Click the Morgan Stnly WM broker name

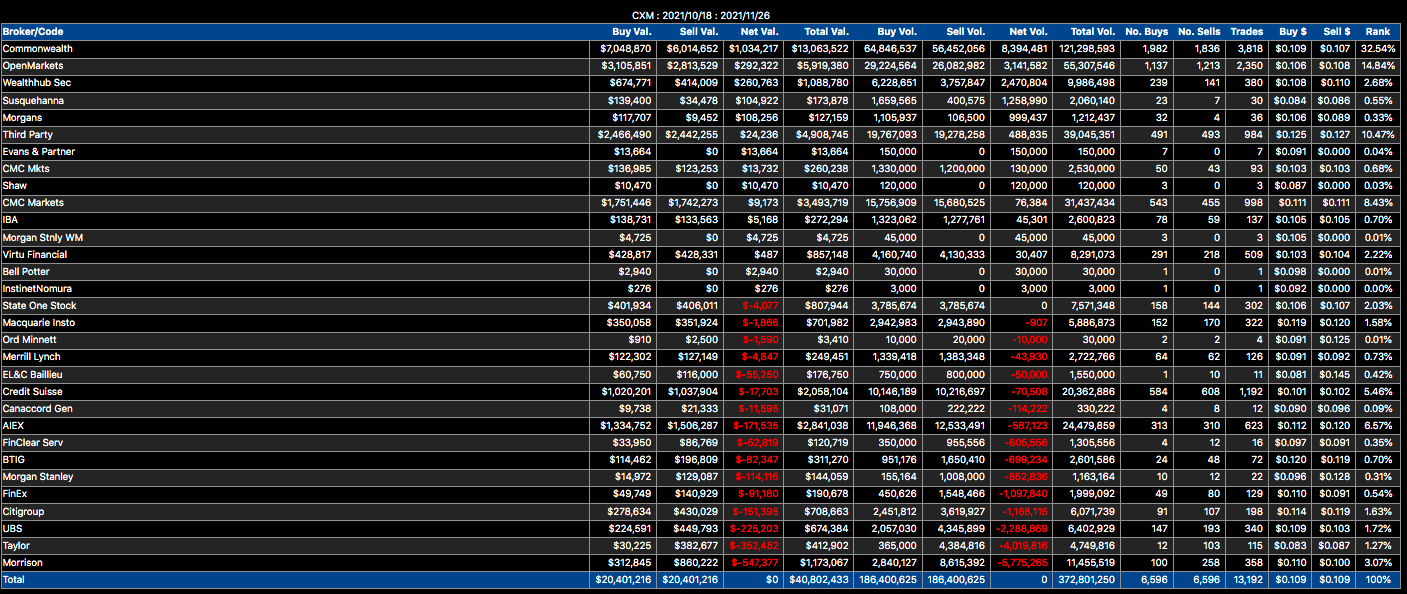41,237
